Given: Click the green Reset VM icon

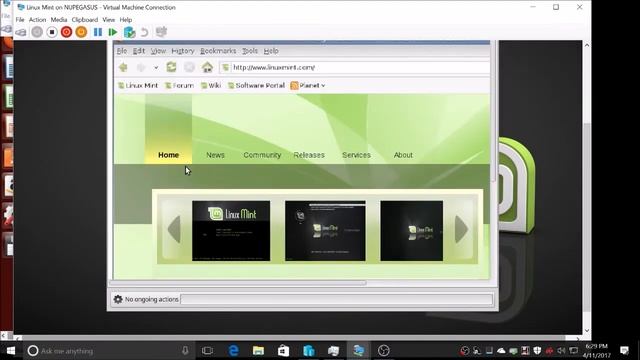Looking at the screenshot, I should [113, 32].
